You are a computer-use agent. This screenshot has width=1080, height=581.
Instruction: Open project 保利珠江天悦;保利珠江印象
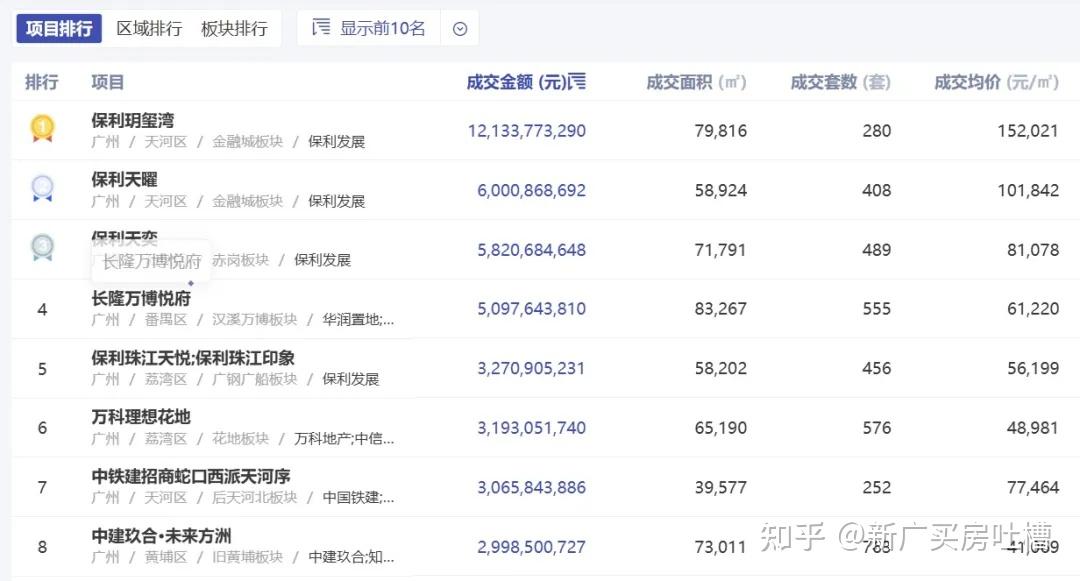point(193,358)
